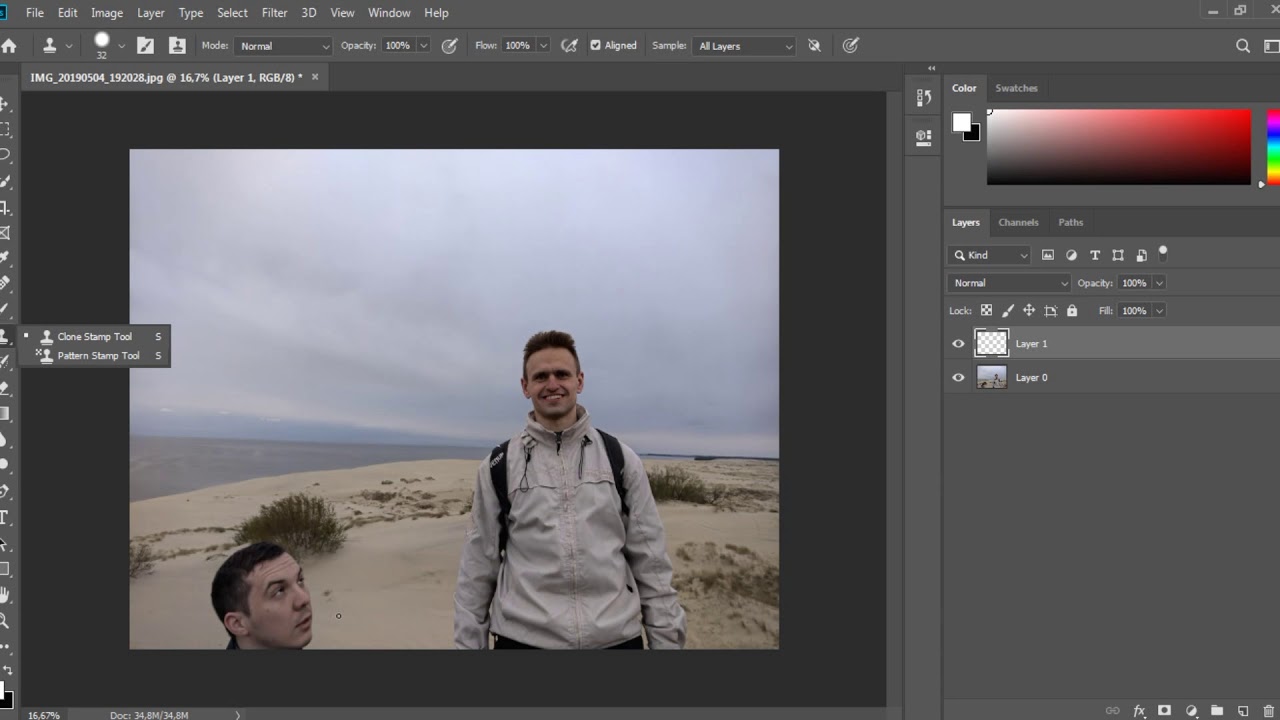The width and height of the screenshot is (1280, 720).
Task: Close the IMG_20190504_192028.jpg document tab
Action: 315,77
